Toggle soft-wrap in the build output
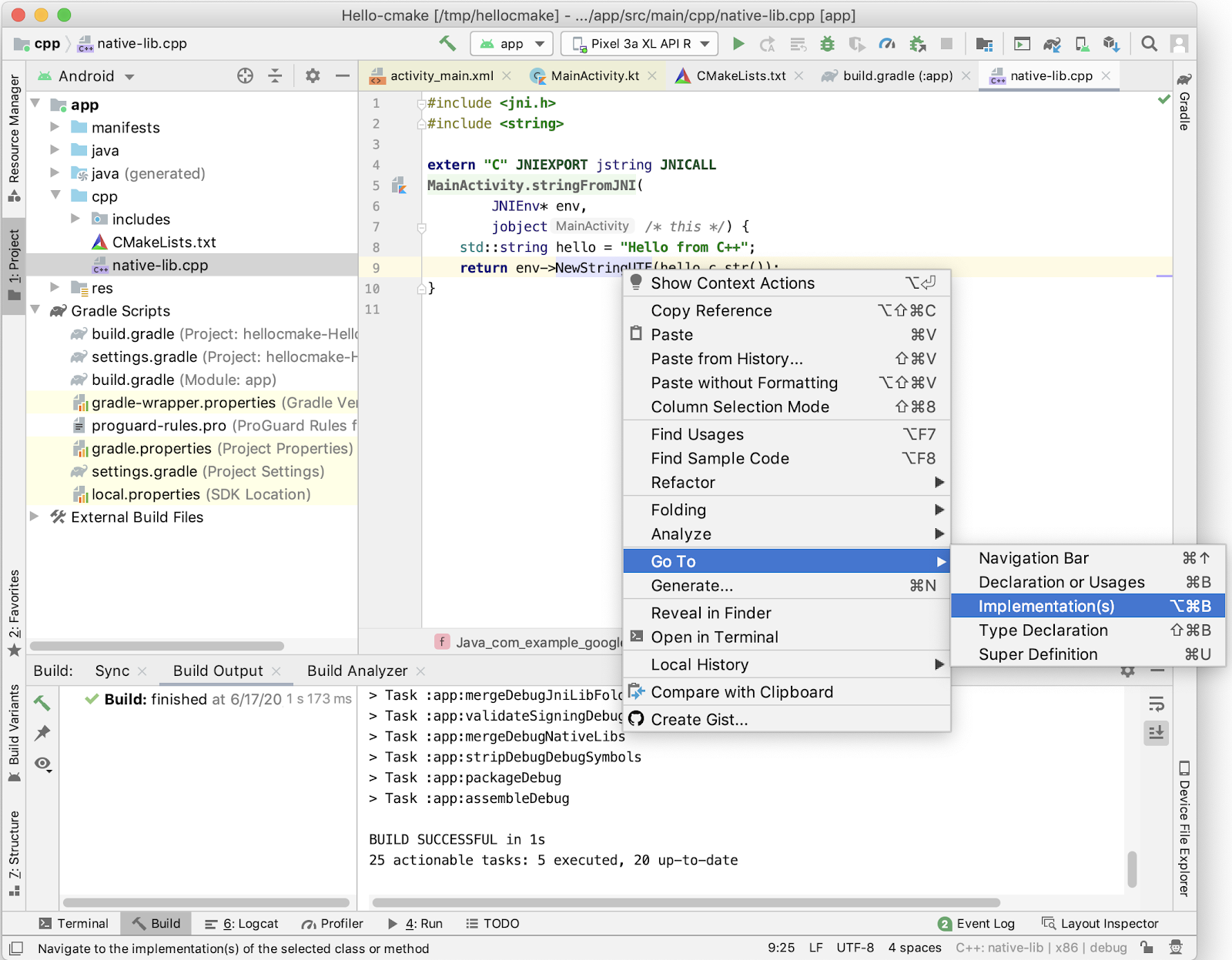Viewport: 1232px width, 960px height. [x=1156, y=704]
